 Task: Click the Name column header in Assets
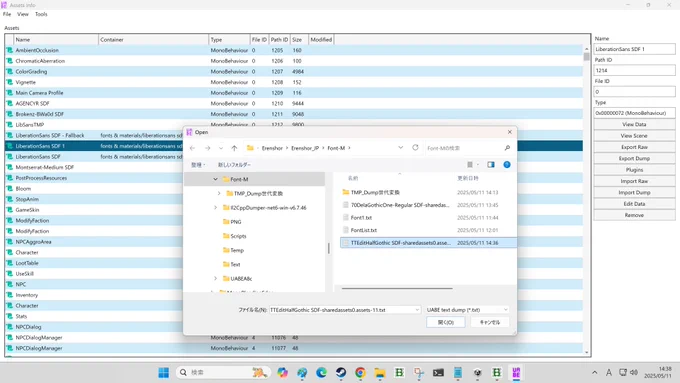[56, 39]
